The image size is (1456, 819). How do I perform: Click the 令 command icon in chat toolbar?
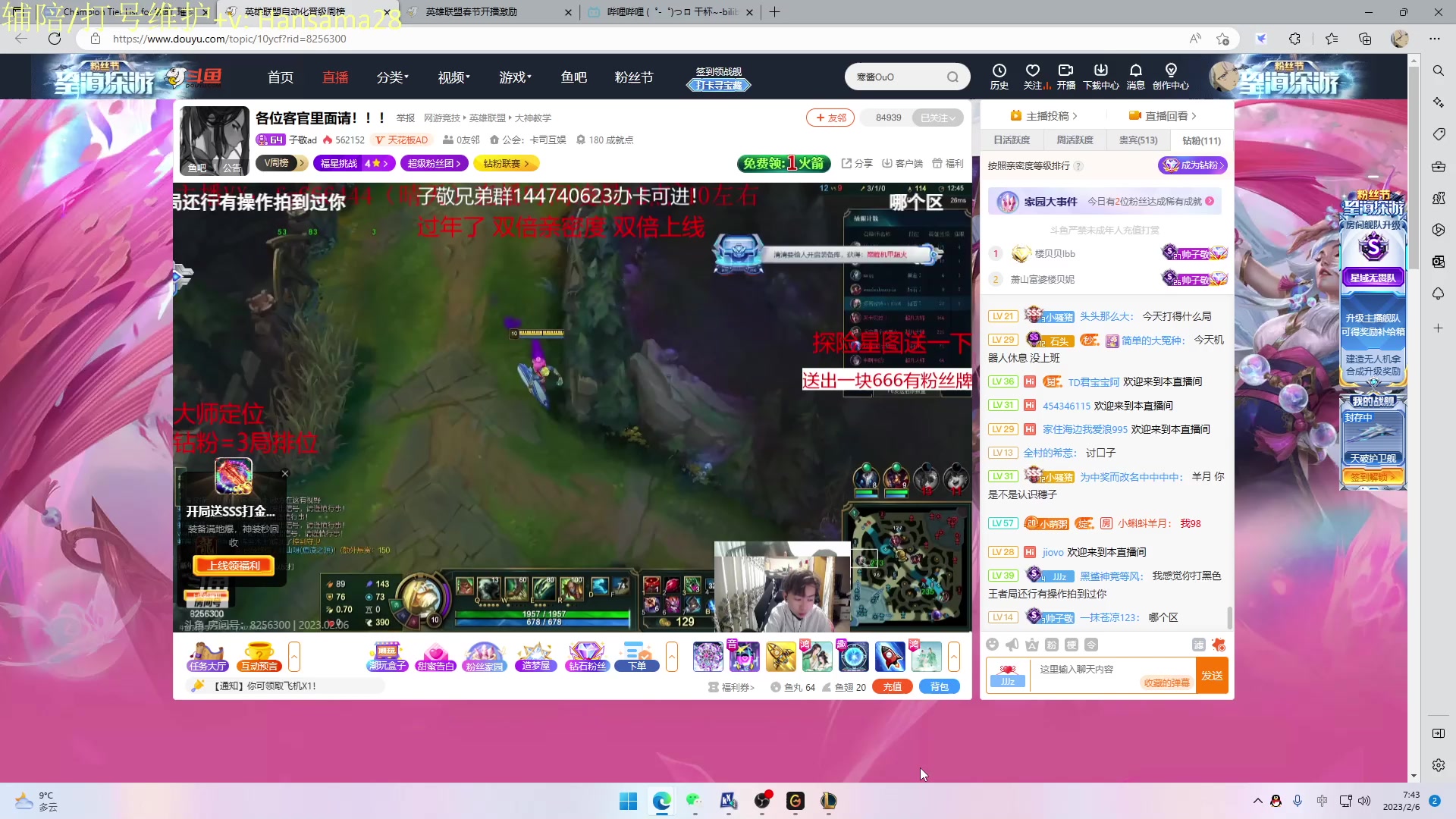pyautogui.click(x=1090, y=645)
